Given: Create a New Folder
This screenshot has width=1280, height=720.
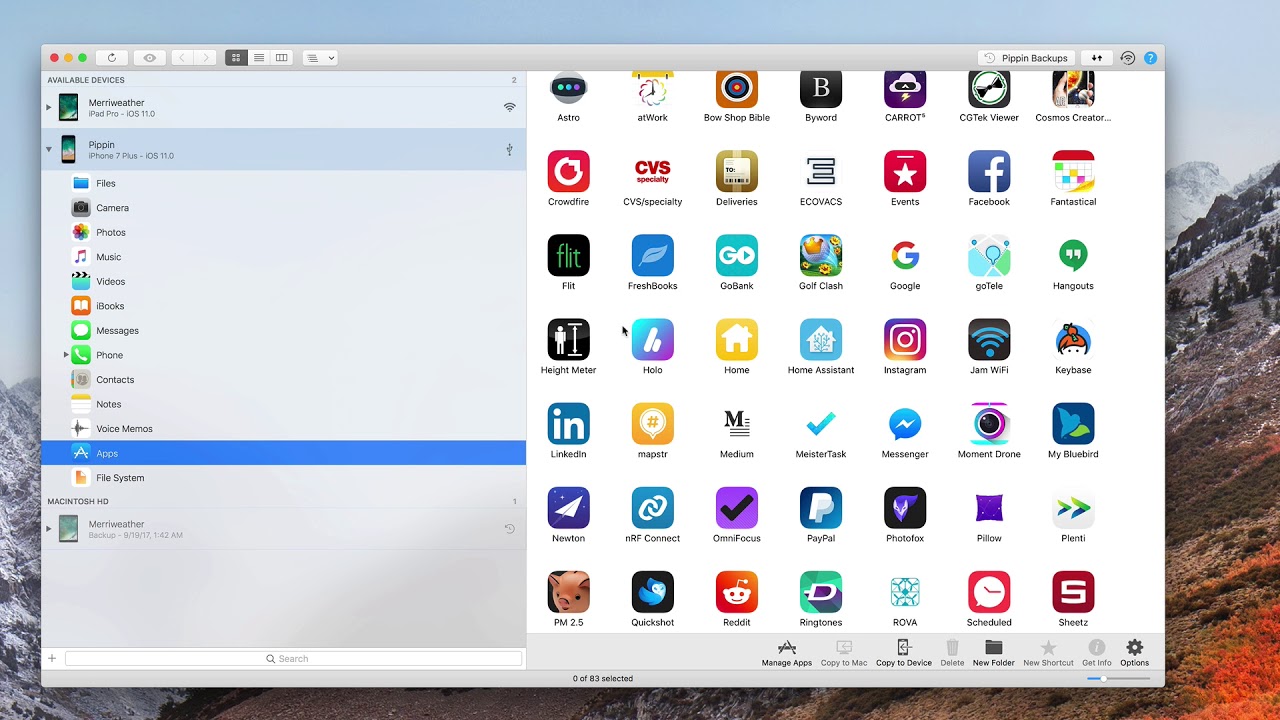Looking at the screenshot, I should pyautogui.click(x=993, y=653).
